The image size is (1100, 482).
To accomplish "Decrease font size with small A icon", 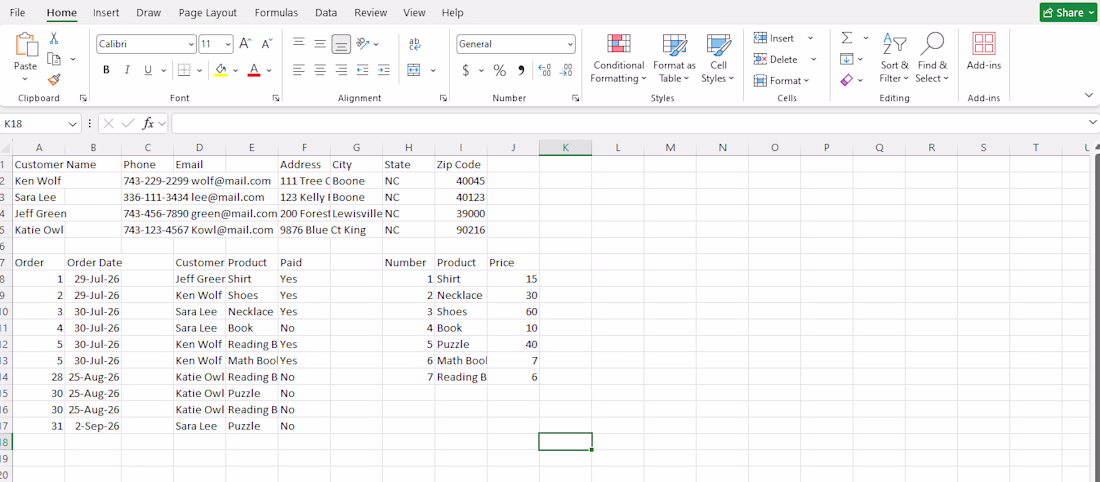I will tap(266, 44).
